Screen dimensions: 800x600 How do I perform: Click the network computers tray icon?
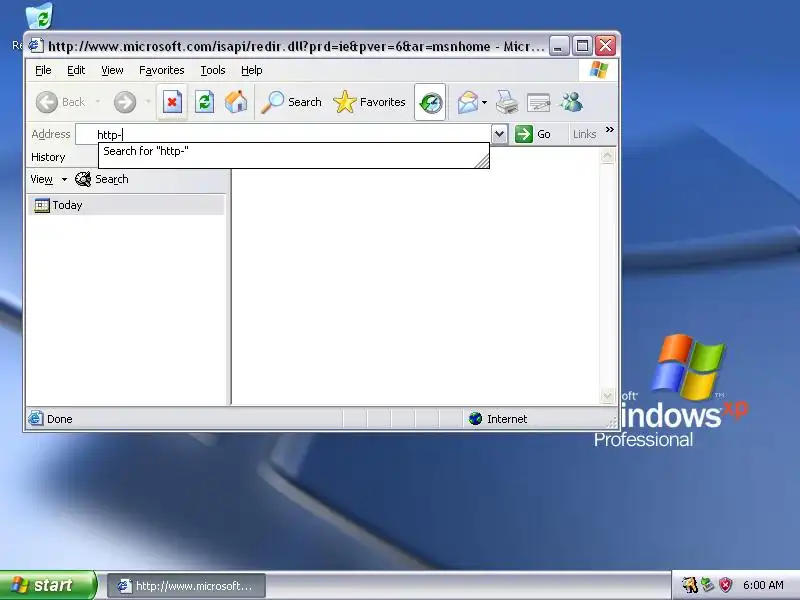coord(707,584)
